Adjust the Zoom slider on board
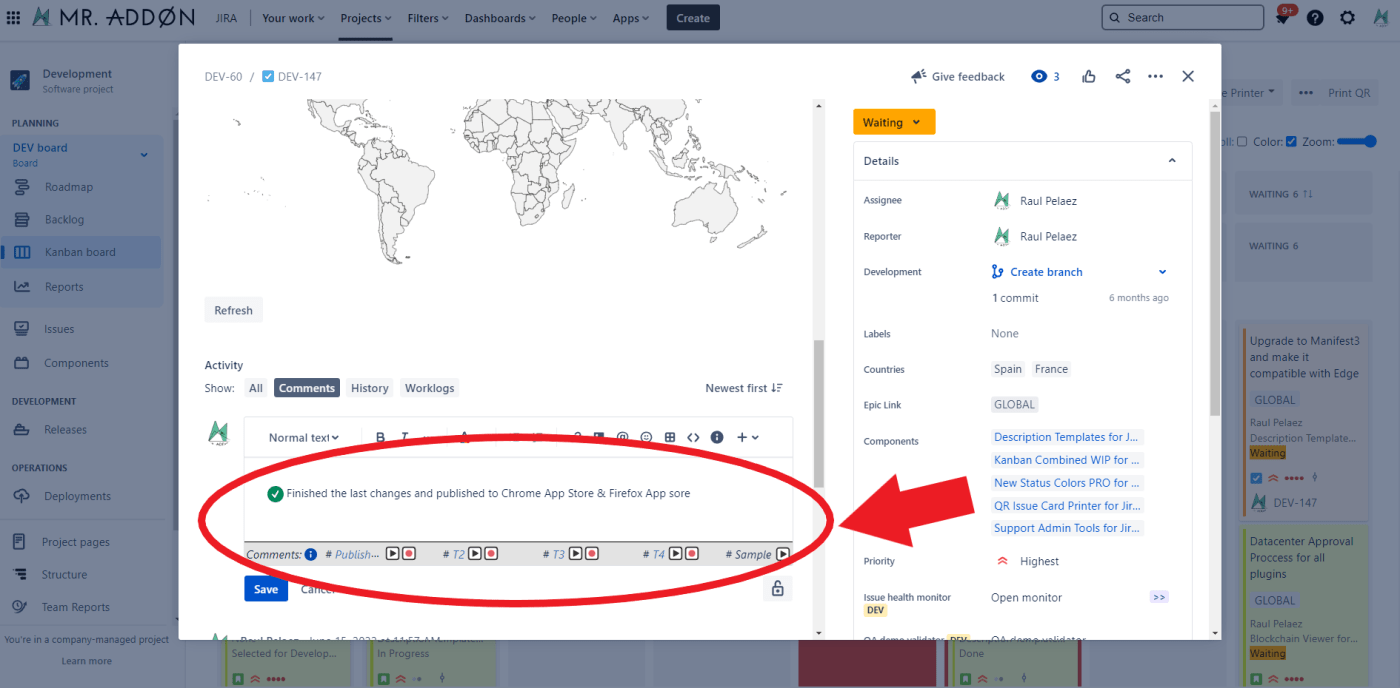 click(x=1357, y=142)
